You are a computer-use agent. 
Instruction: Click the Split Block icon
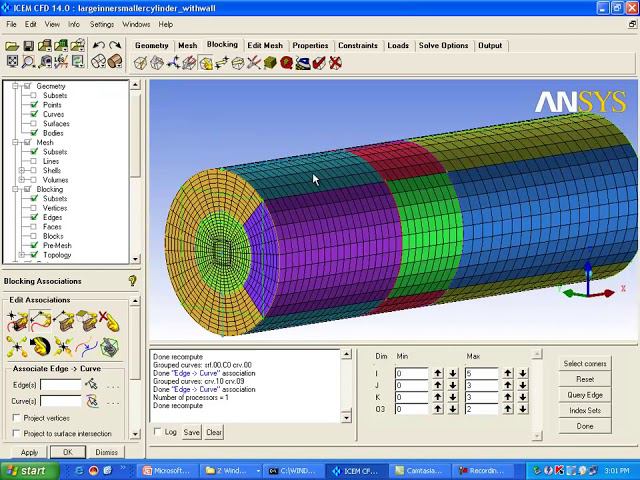pyautogui.click(x=157, y=63)
